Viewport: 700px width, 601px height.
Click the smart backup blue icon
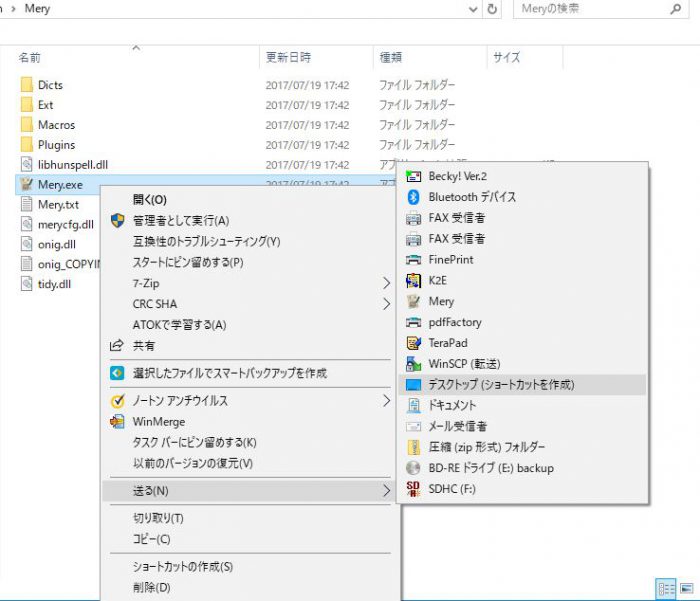coord(117,373)
